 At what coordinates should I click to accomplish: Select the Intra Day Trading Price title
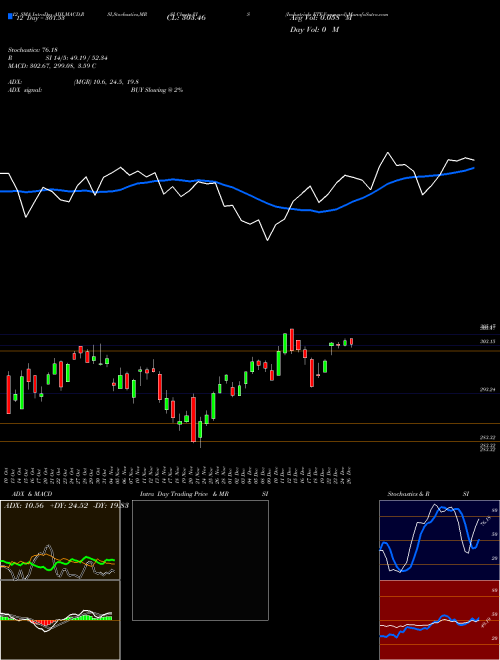pyautogui.click(x=184, y=494)
